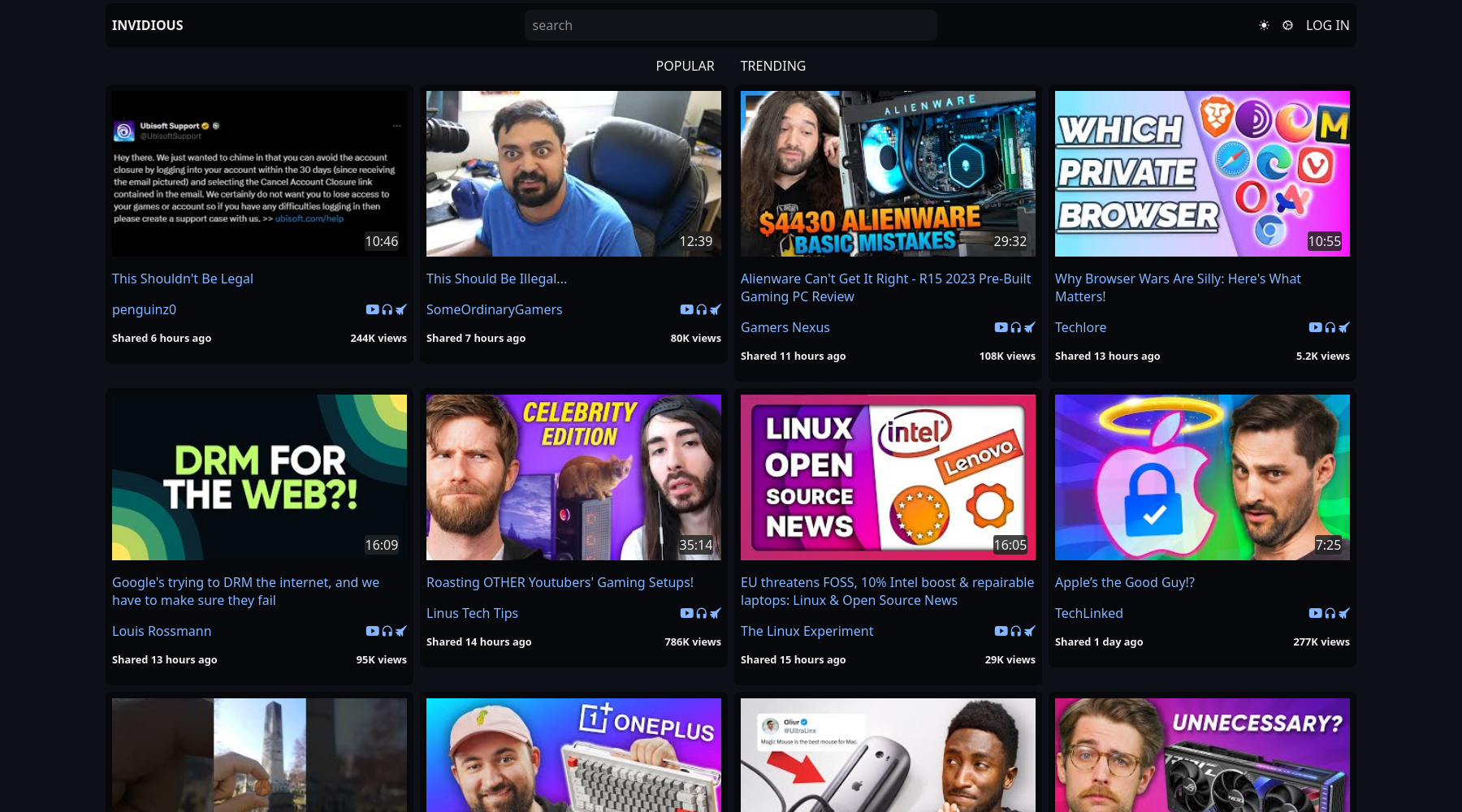Go home via the INVIDIOUS logo

[148, 25]
